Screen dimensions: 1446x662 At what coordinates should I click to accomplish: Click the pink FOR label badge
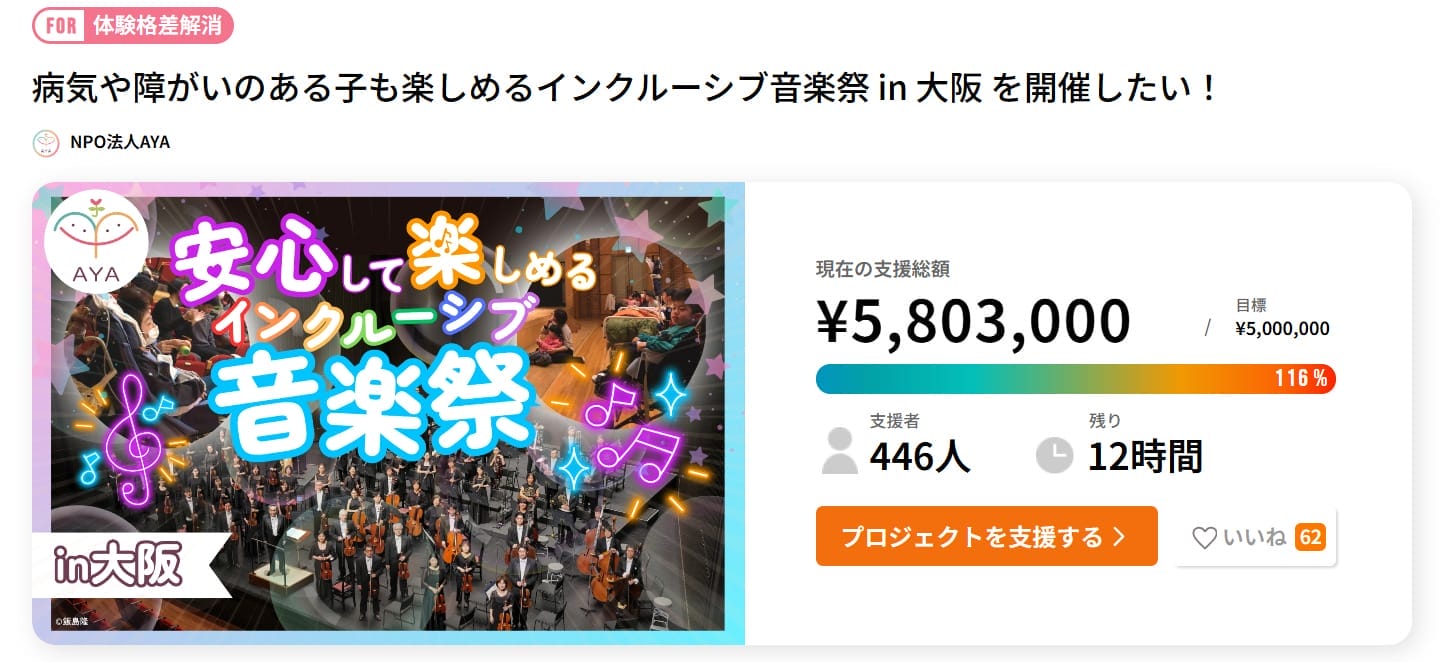pyautogui.click(x=61, y=26)
